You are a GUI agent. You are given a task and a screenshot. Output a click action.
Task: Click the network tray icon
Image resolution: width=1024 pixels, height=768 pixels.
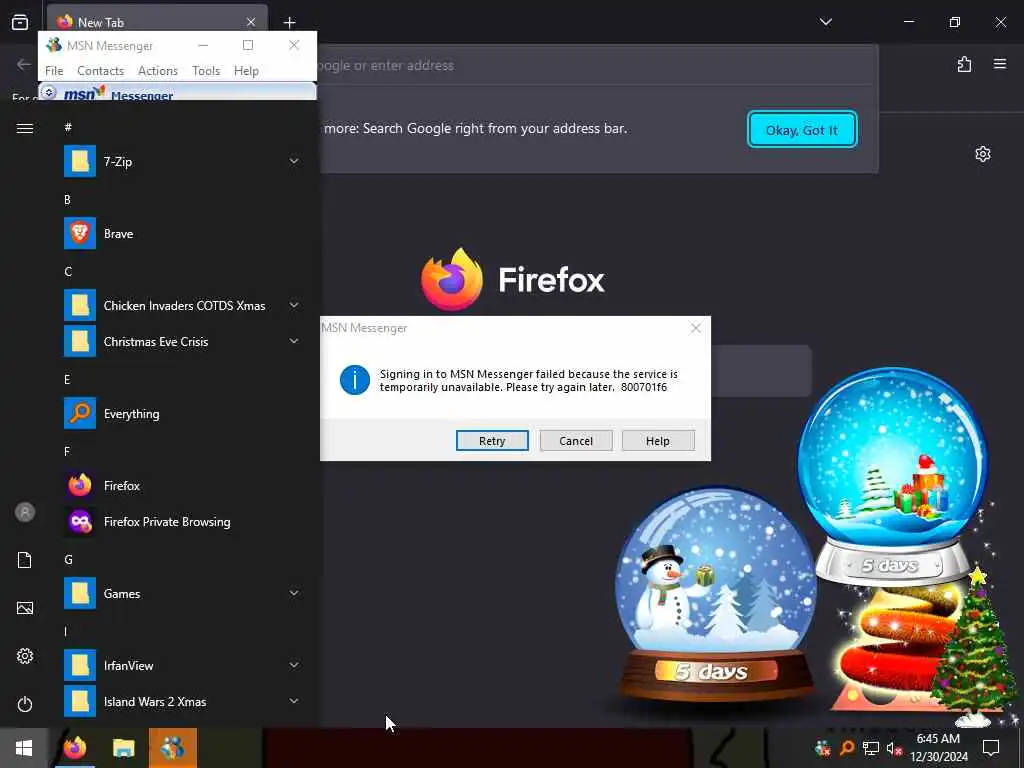(871, 748)
